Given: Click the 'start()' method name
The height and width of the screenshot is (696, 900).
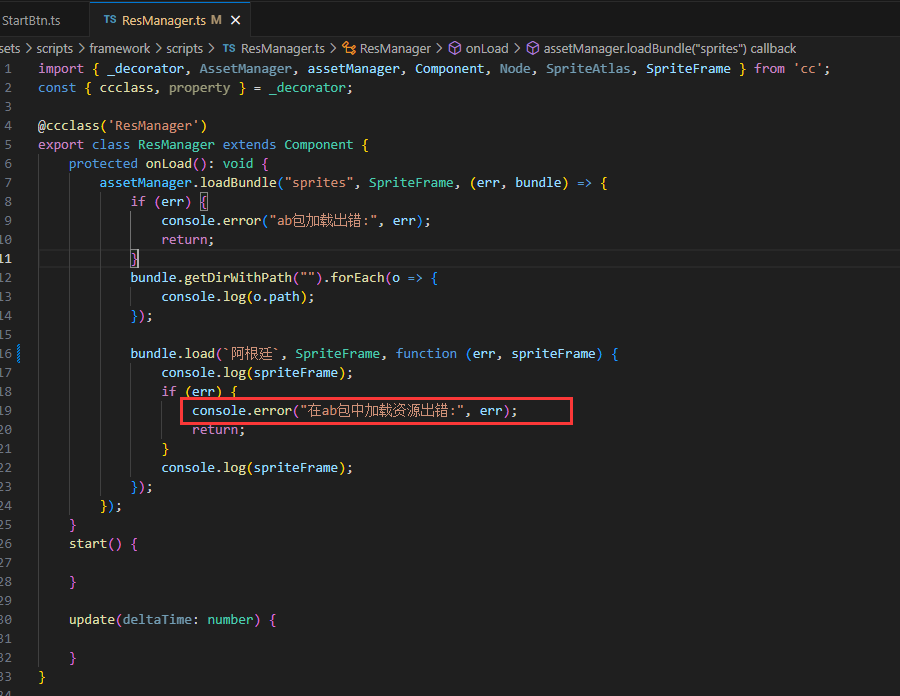Looking at the screenshot, I should click(x=95, y=543).
